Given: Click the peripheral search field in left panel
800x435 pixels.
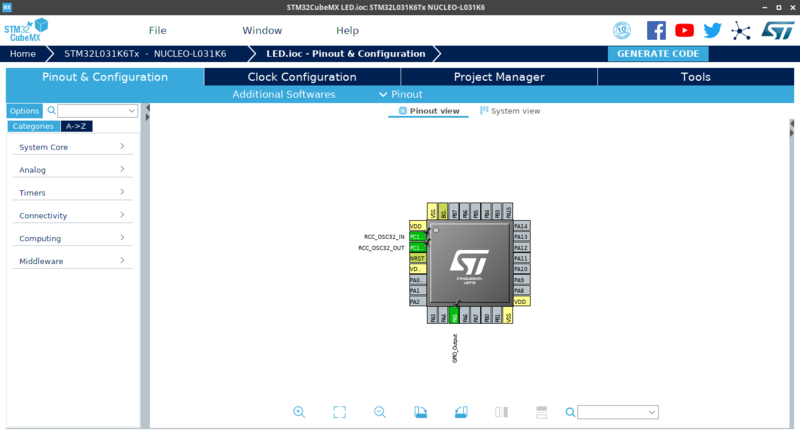Looking at the screenshot, I should (x=98, y=111).
